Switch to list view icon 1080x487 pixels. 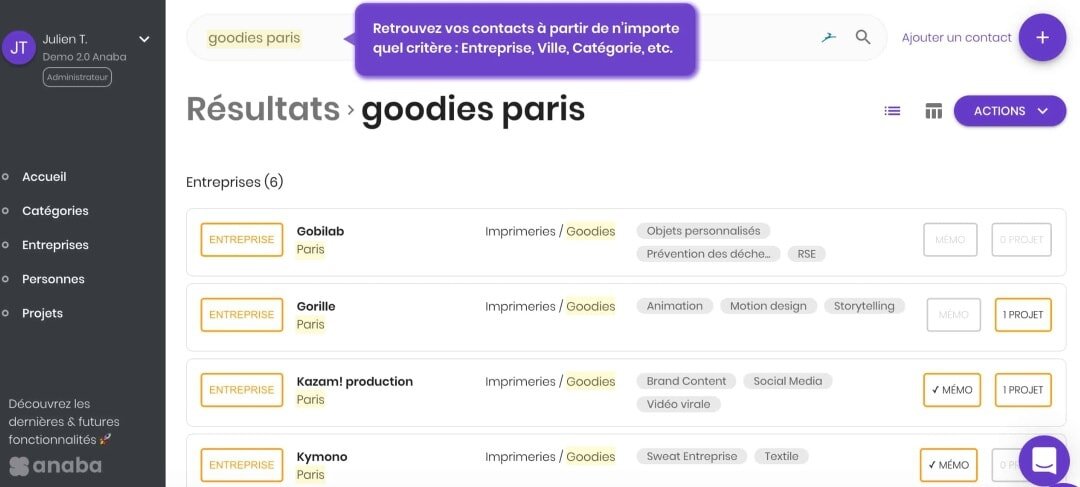[892, 111]
